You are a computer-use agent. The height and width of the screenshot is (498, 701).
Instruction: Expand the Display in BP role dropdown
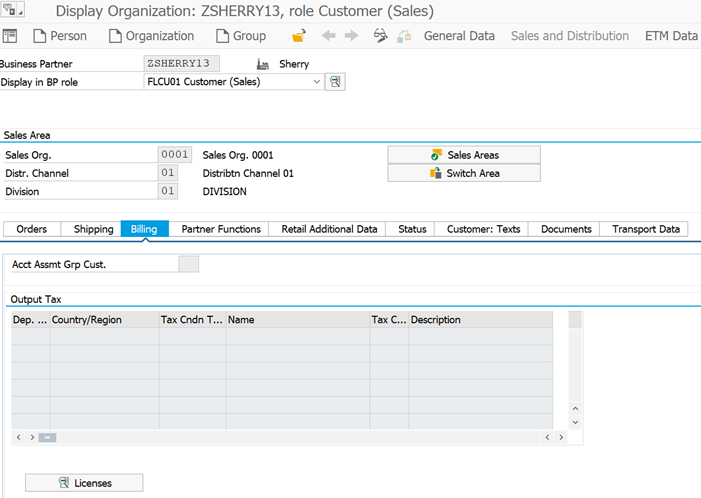317,82
